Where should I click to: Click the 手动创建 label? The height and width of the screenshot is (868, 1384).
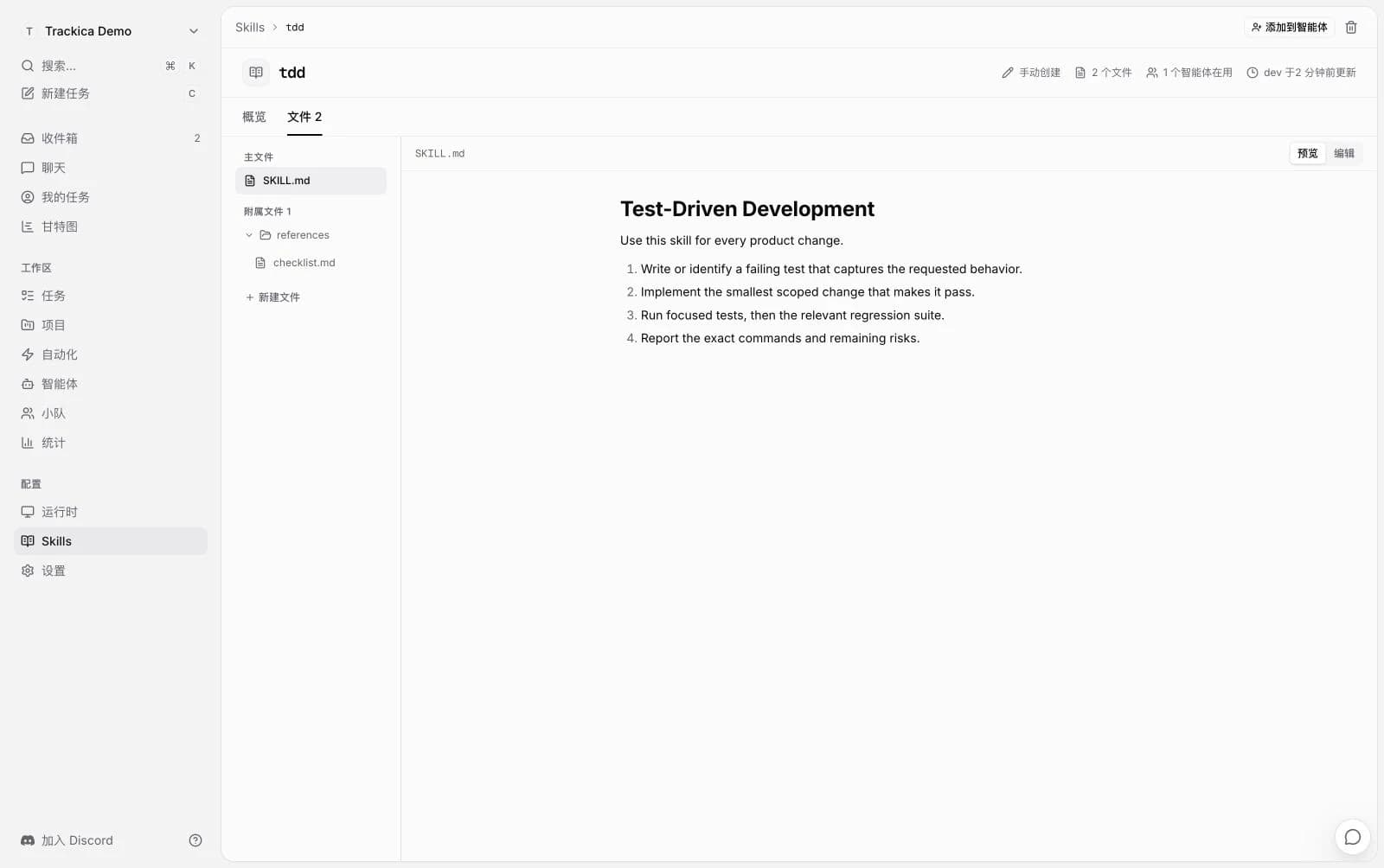pos(1031,73)
